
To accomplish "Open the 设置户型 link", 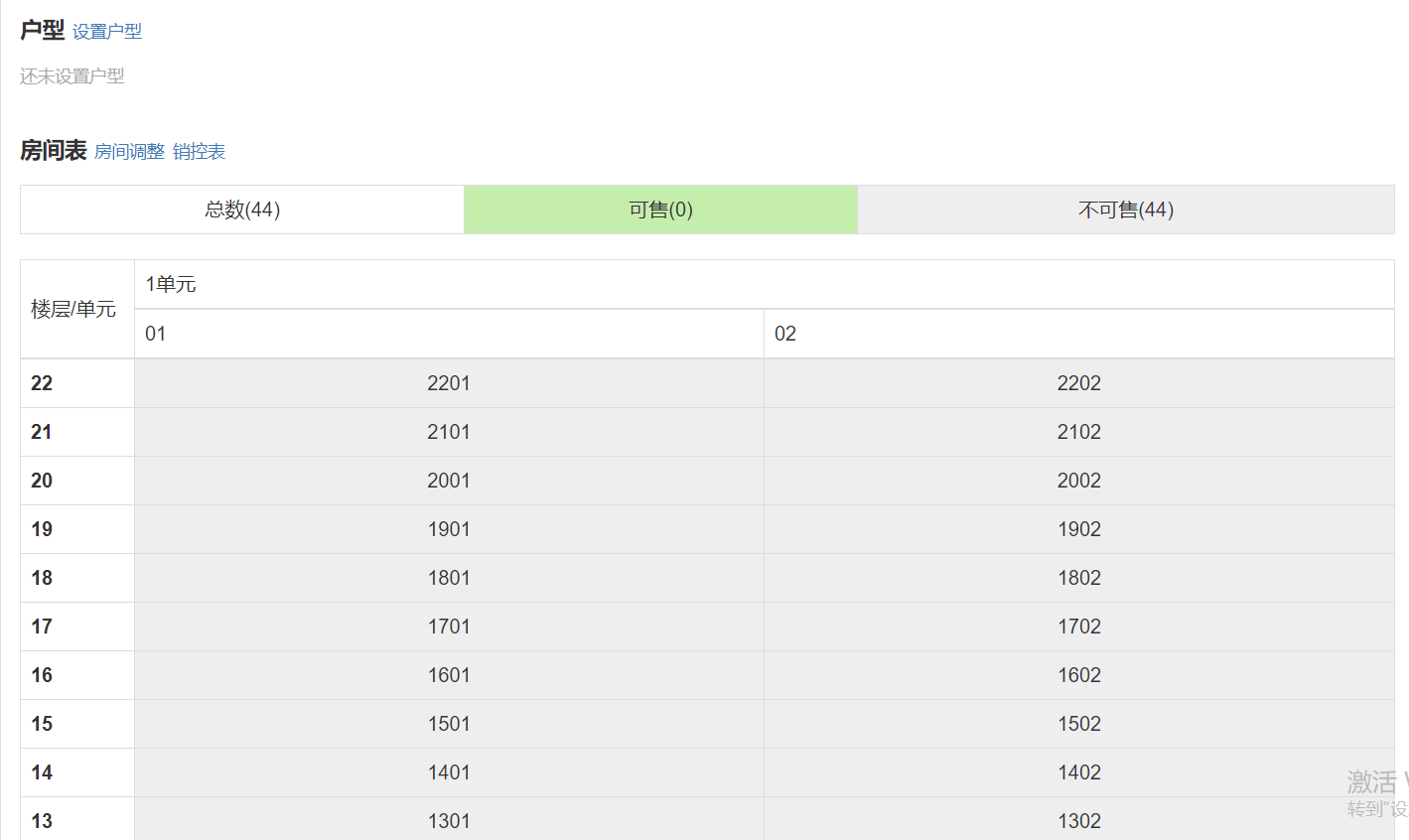I will coord(107,32).
